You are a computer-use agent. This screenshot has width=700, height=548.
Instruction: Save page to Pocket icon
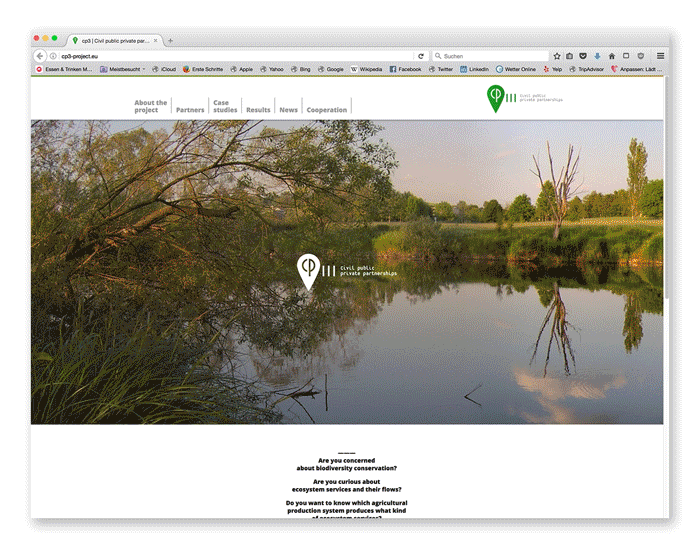(x=583, y=56)
